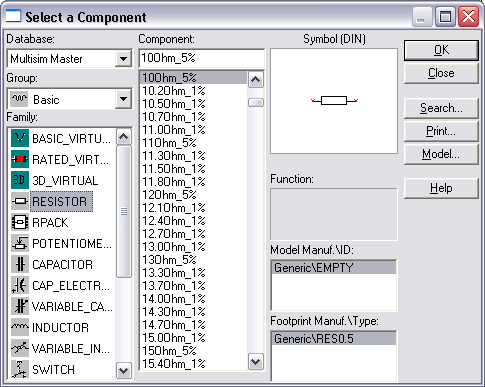
Task: Pick the VARIABLE_INDUCTOR family icon
Action: [x=20, y=348]
